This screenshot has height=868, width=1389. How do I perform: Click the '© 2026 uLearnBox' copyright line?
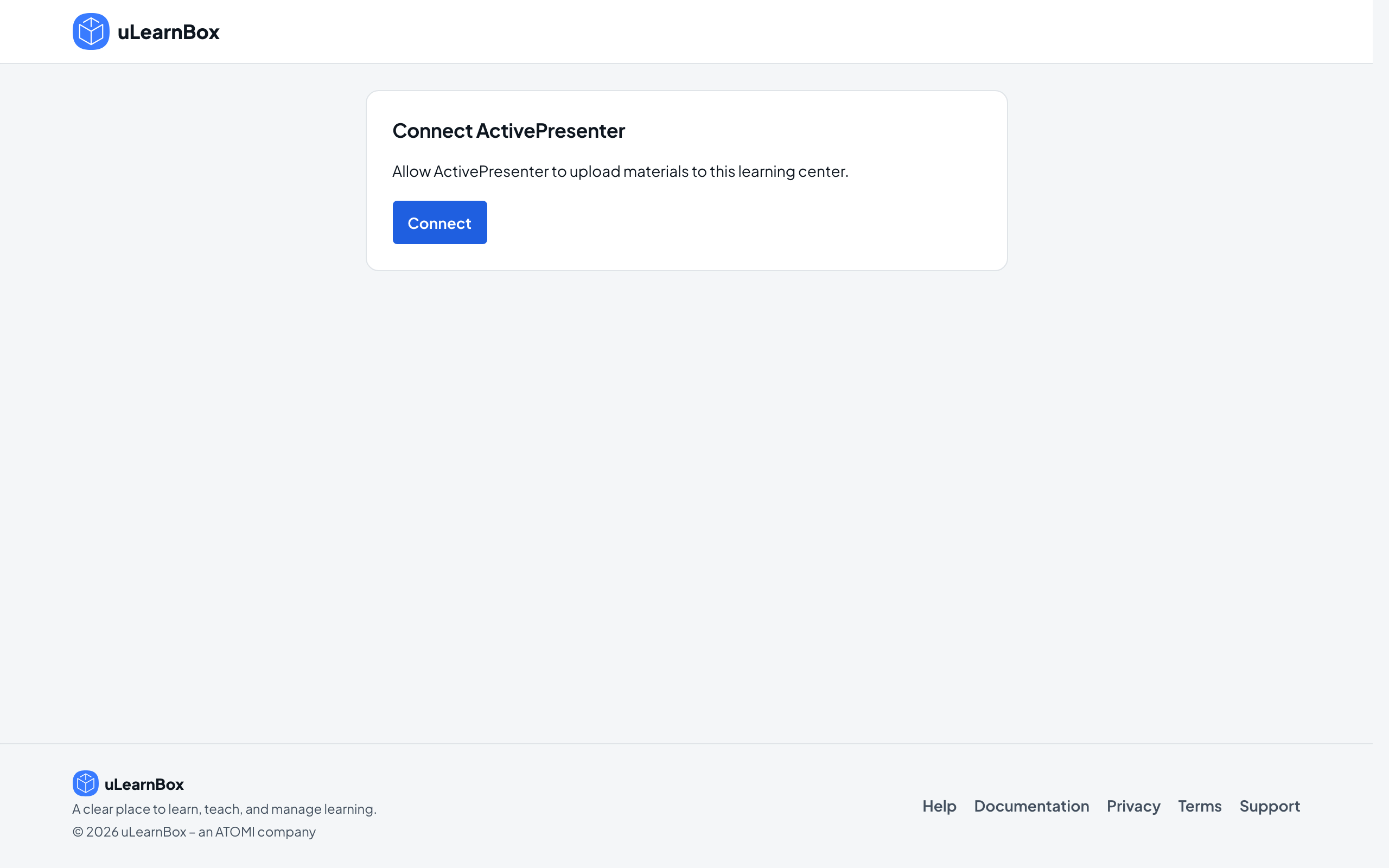point(194,832)
